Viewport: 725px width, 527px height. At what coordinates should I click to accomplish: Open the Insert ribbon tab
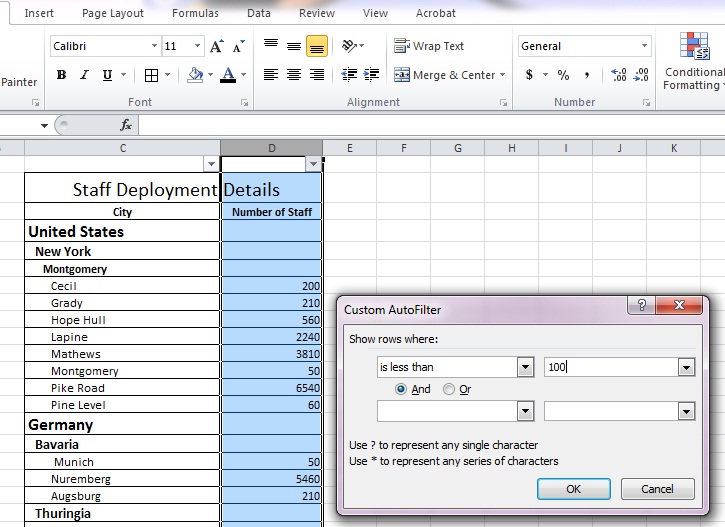coord(39,13)
